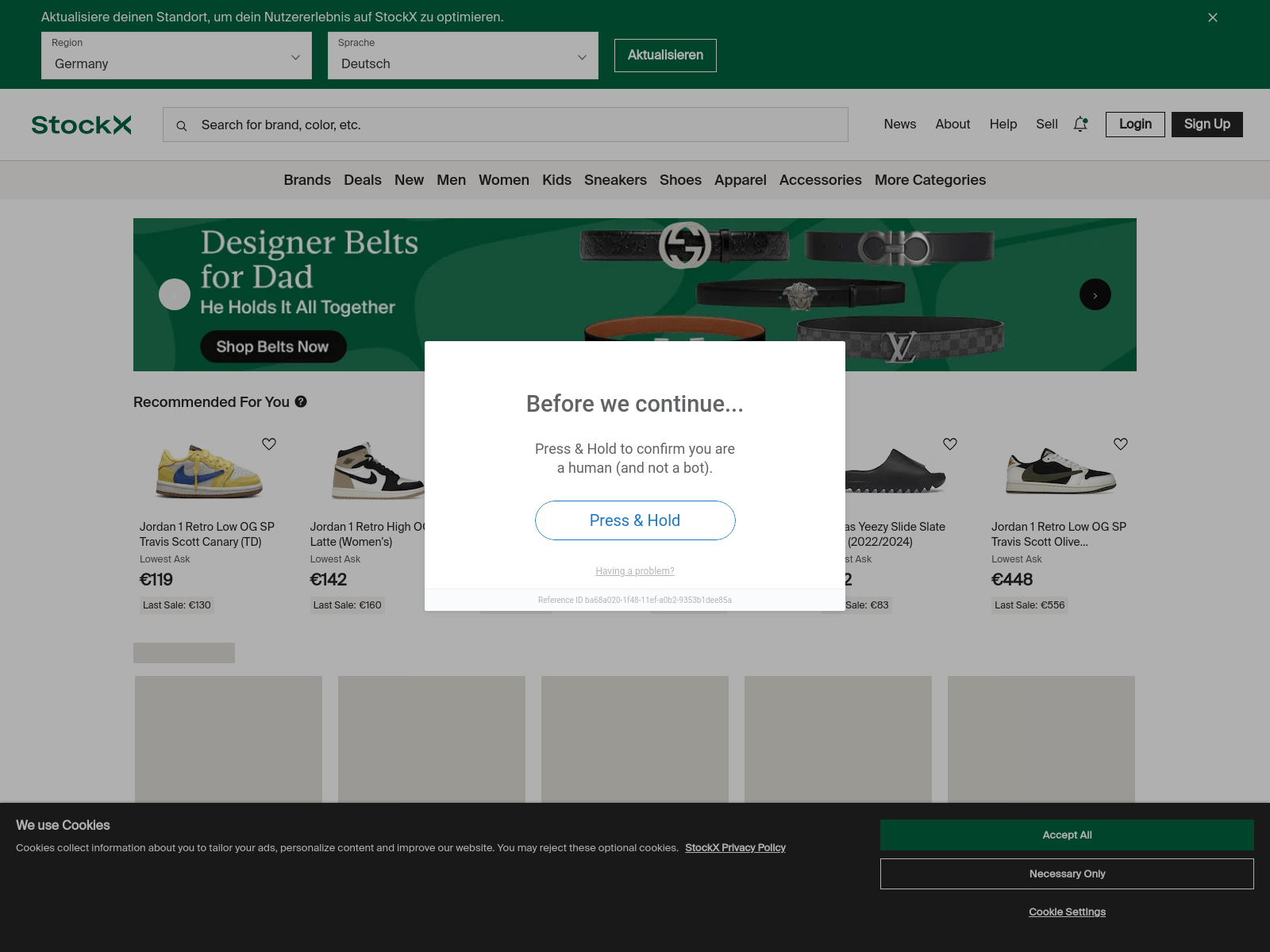Open the About link
Viewport: 1270px width, 952px height.
(x=952, y=124)
